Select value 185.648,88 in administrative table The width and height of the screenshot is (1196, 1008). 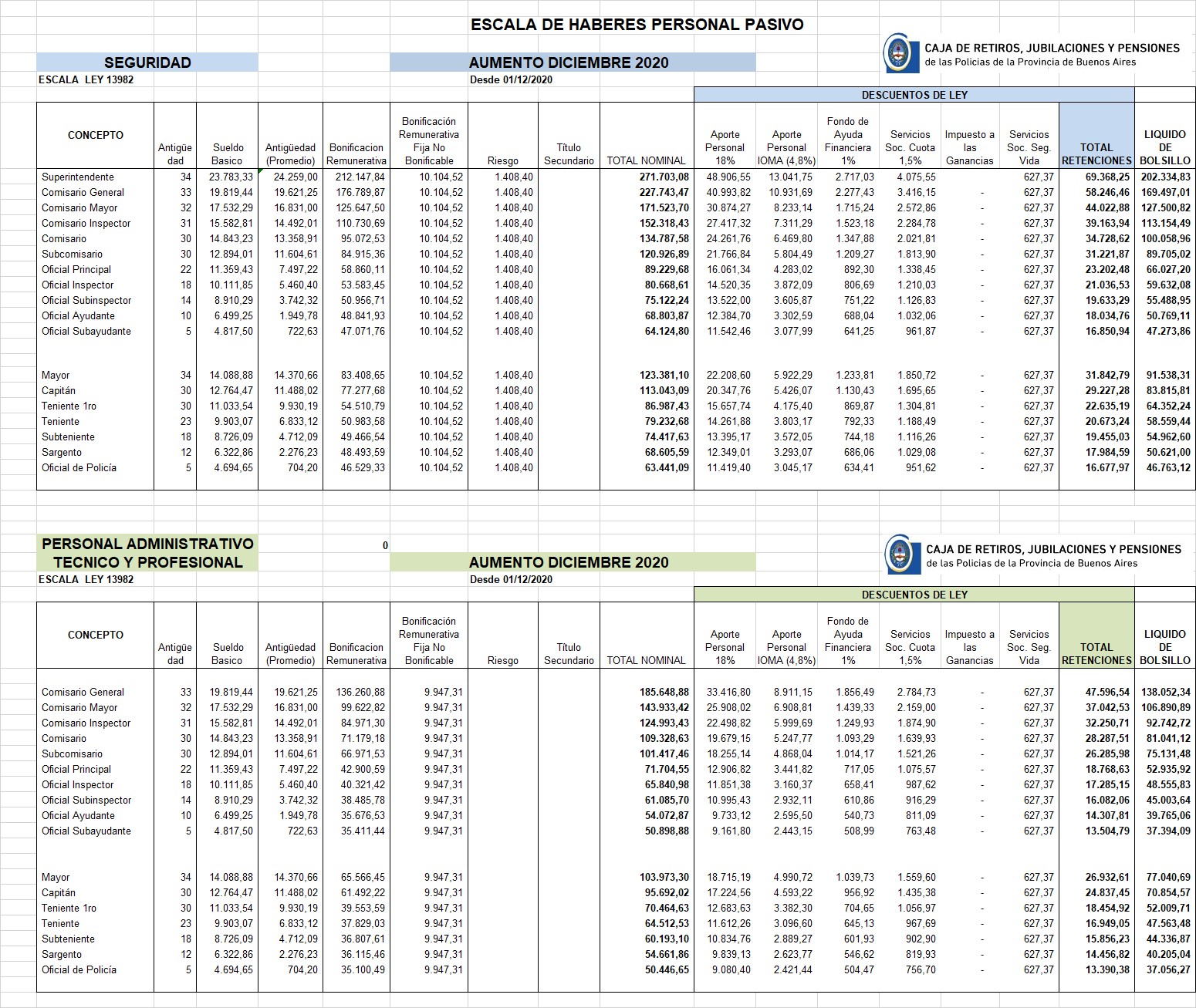click(664, 693)
